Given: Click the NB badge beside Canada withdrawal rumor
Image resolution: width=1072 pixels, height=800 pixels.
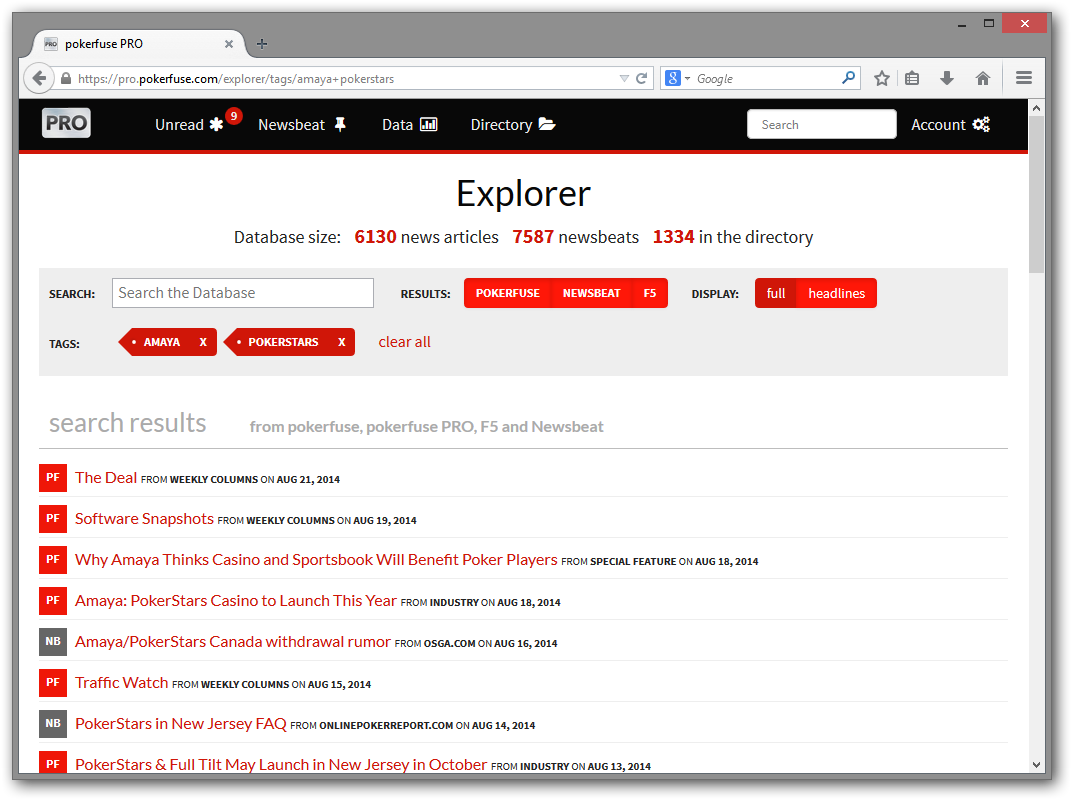Looking at the screenshot, I should (x=53, y=641).
